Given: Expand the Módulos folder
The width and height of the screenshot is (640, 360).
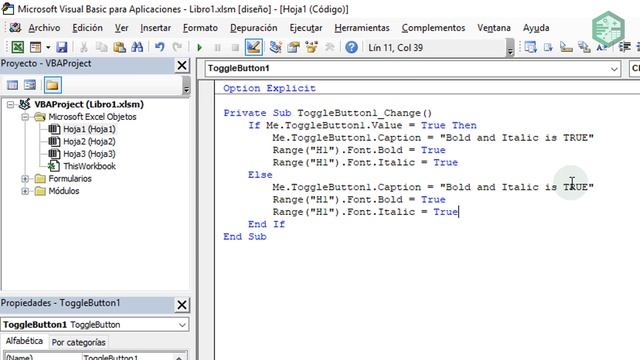Looking at the screenshot, I should coord(25,191).
